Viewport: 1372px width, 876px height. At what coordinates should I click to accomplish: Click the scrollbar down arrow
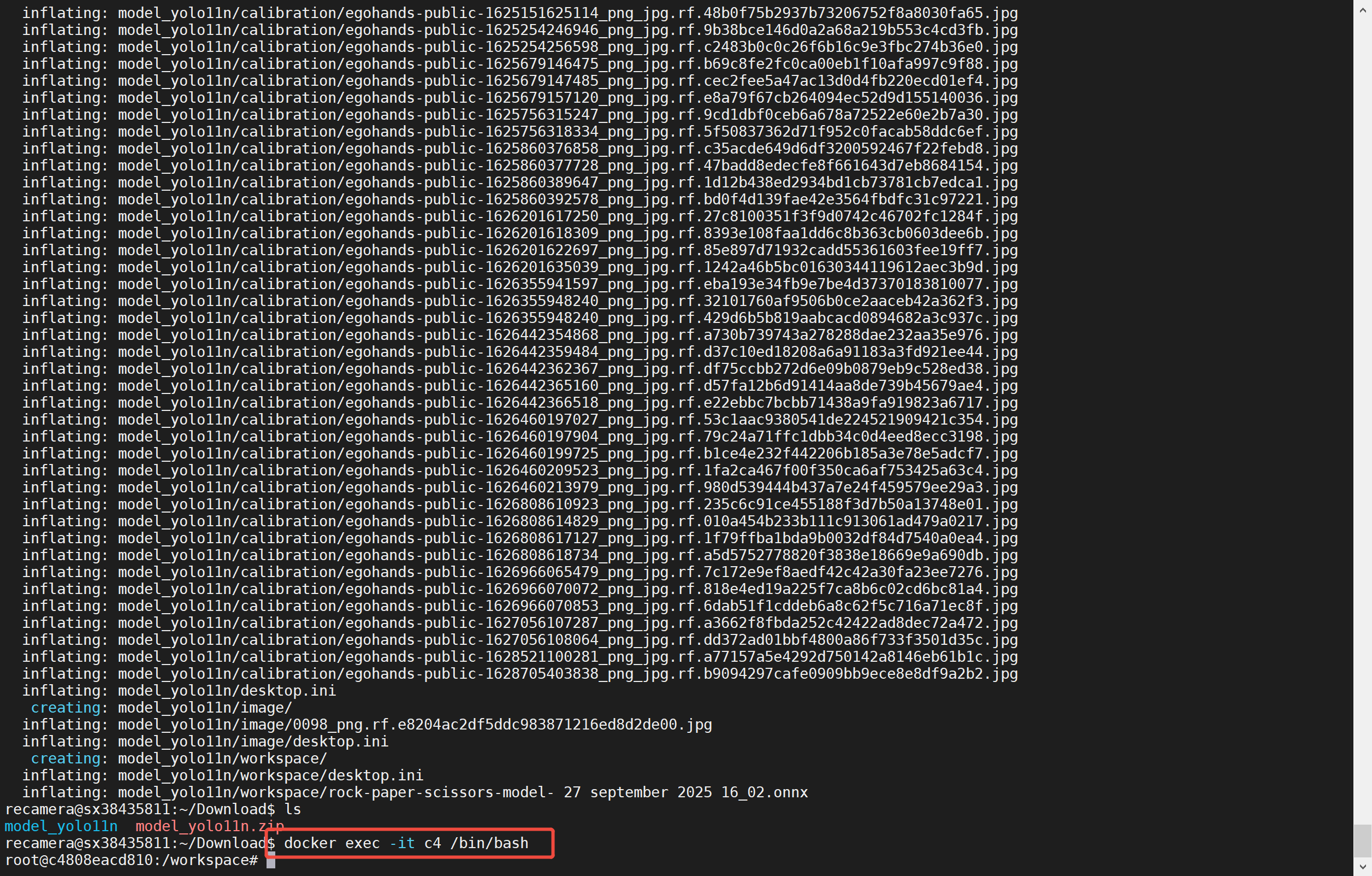pos(1362,866)
